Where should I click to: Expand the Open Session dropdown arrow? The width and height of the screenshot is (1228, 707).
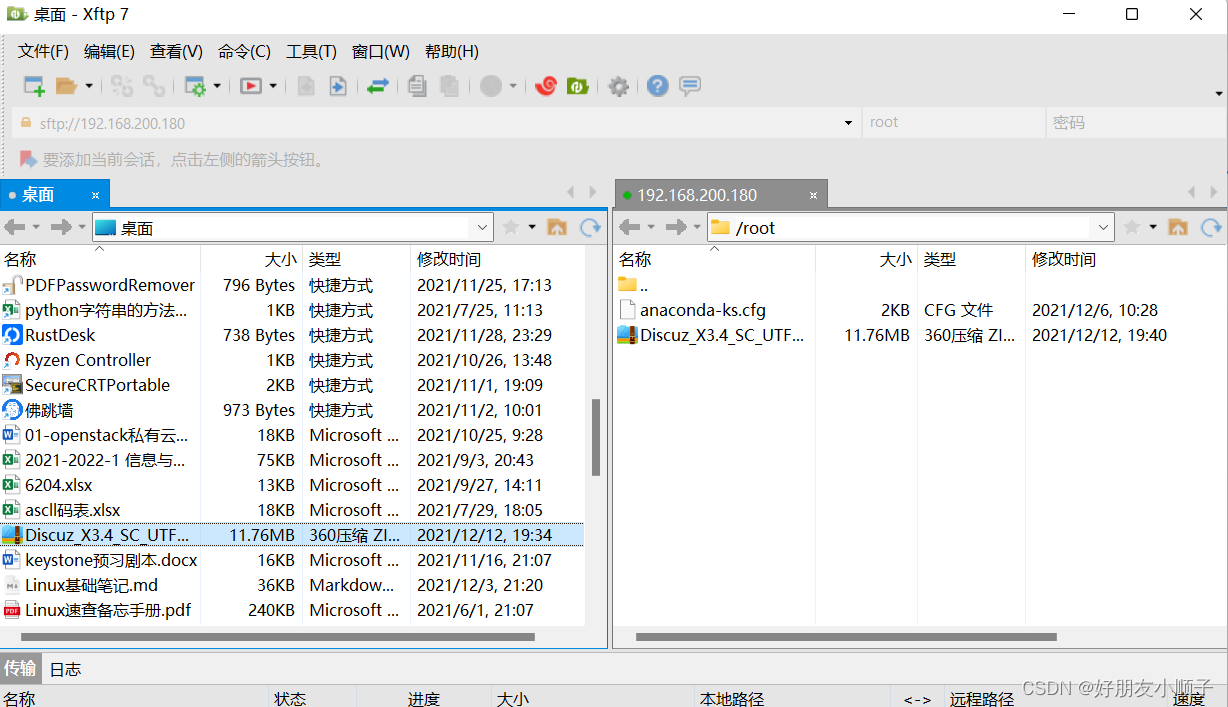(x=89, y=87)
